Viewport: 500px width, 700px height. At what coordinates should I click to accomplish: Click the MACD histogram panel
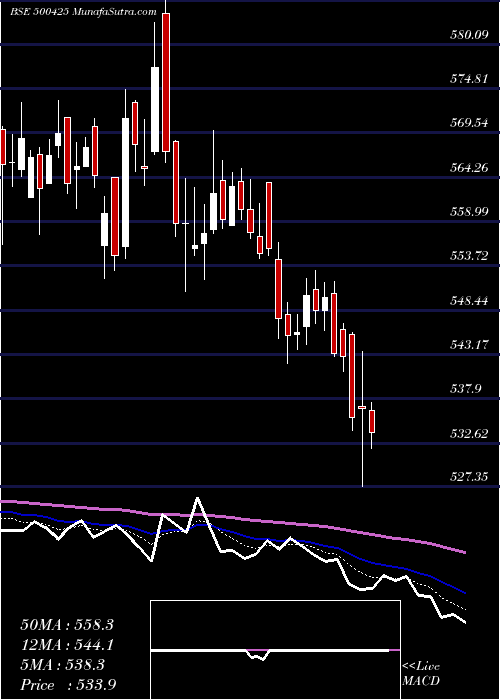click(x=275, y=650)
